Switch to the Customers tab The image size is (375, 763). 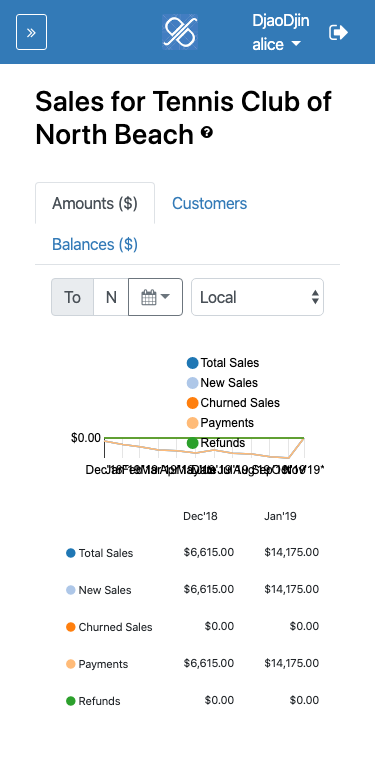pyautogui.click(x=210, y=203)
